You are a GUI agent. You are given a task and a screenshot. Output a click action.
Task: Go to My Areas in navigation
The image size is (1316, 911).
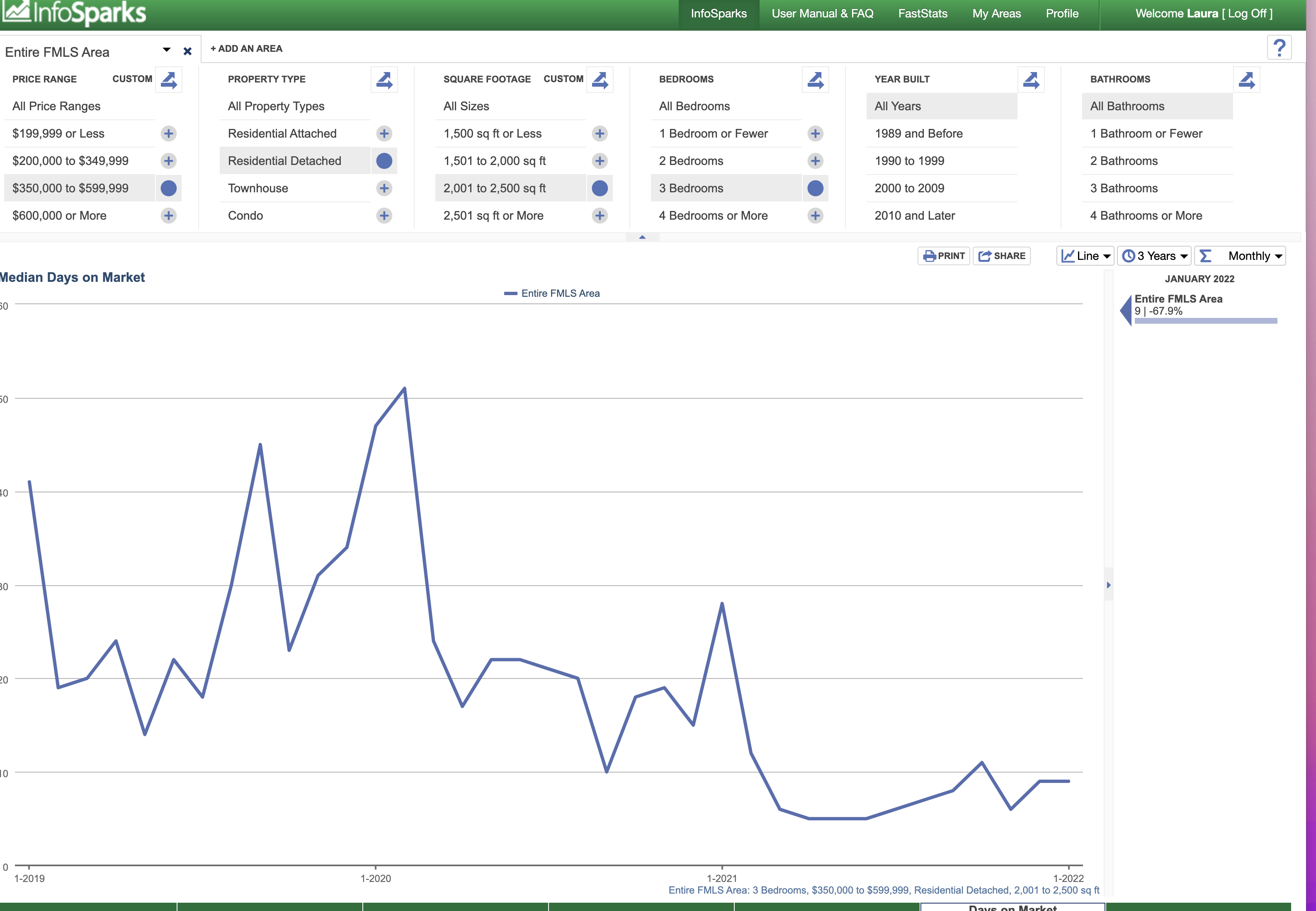(996, 14)
